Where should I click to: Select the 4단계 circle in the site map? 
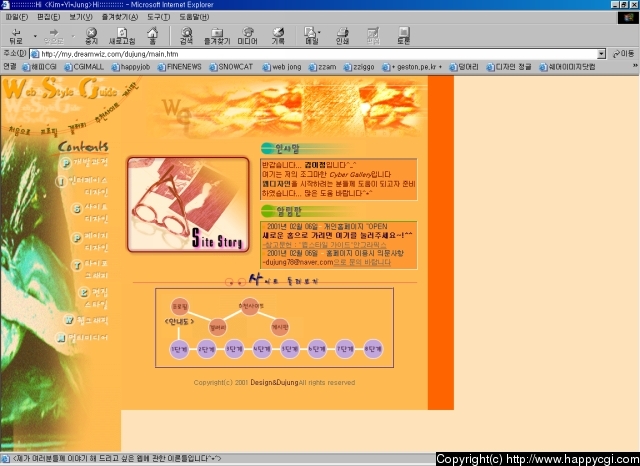click(x=262, y=349)
